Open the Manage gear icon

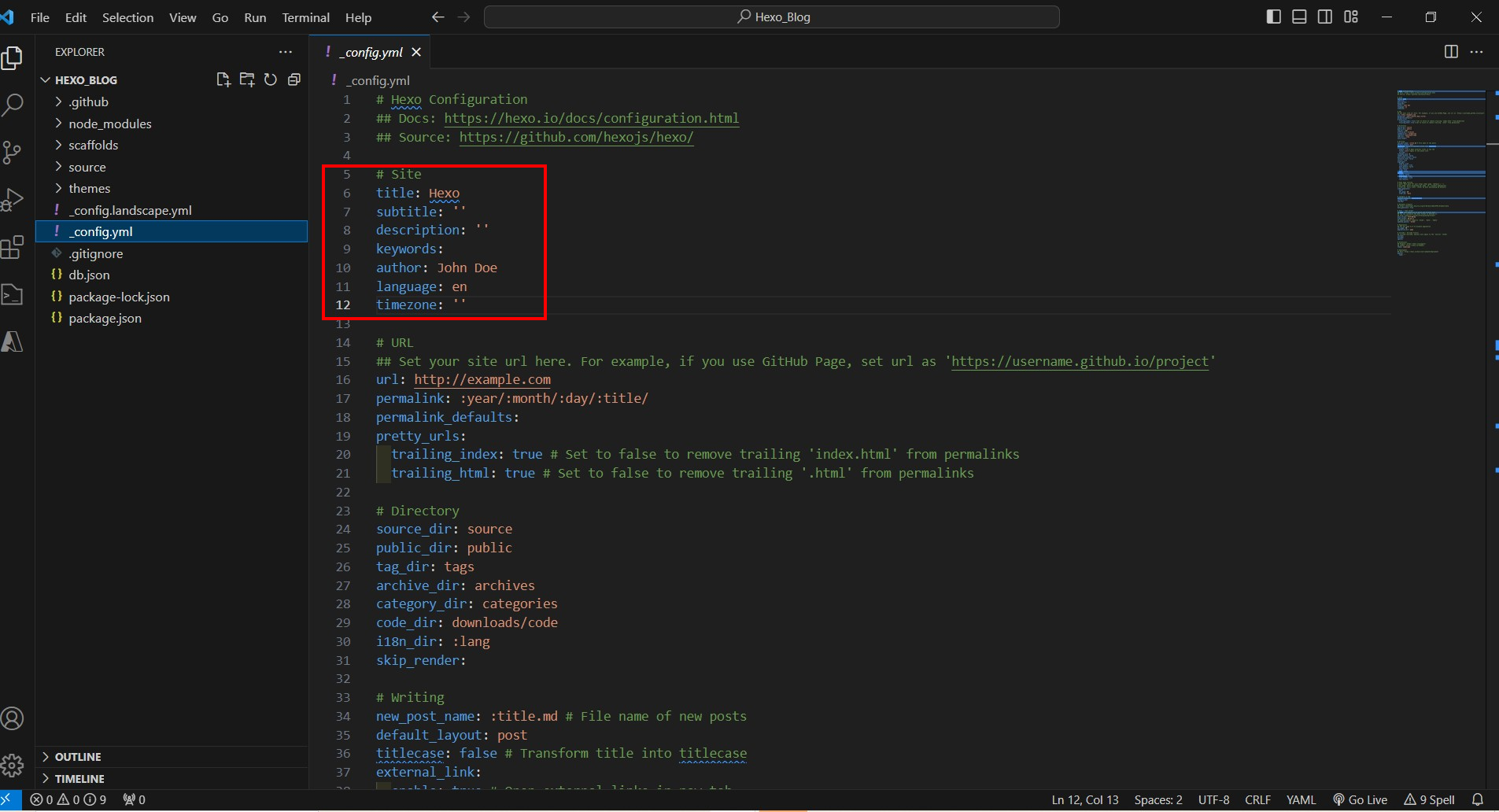click(x=13, y=765)
